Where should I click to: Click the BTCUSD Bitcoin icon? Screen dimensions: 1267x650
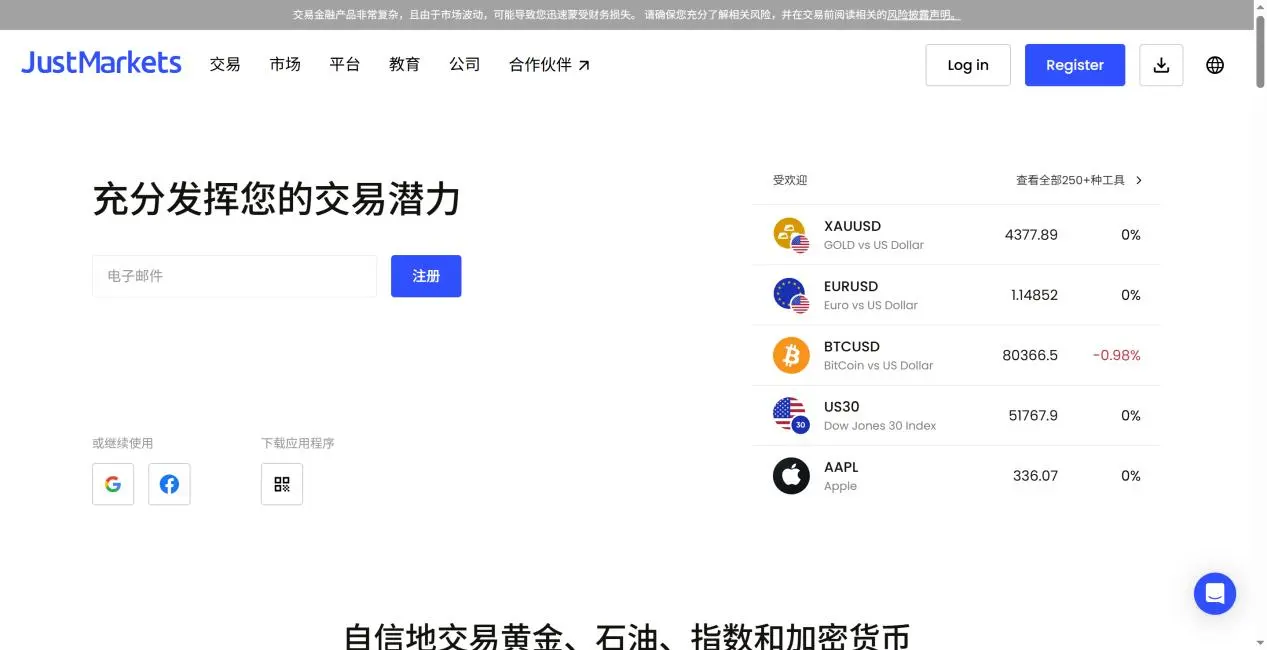[x=791, y=355]
